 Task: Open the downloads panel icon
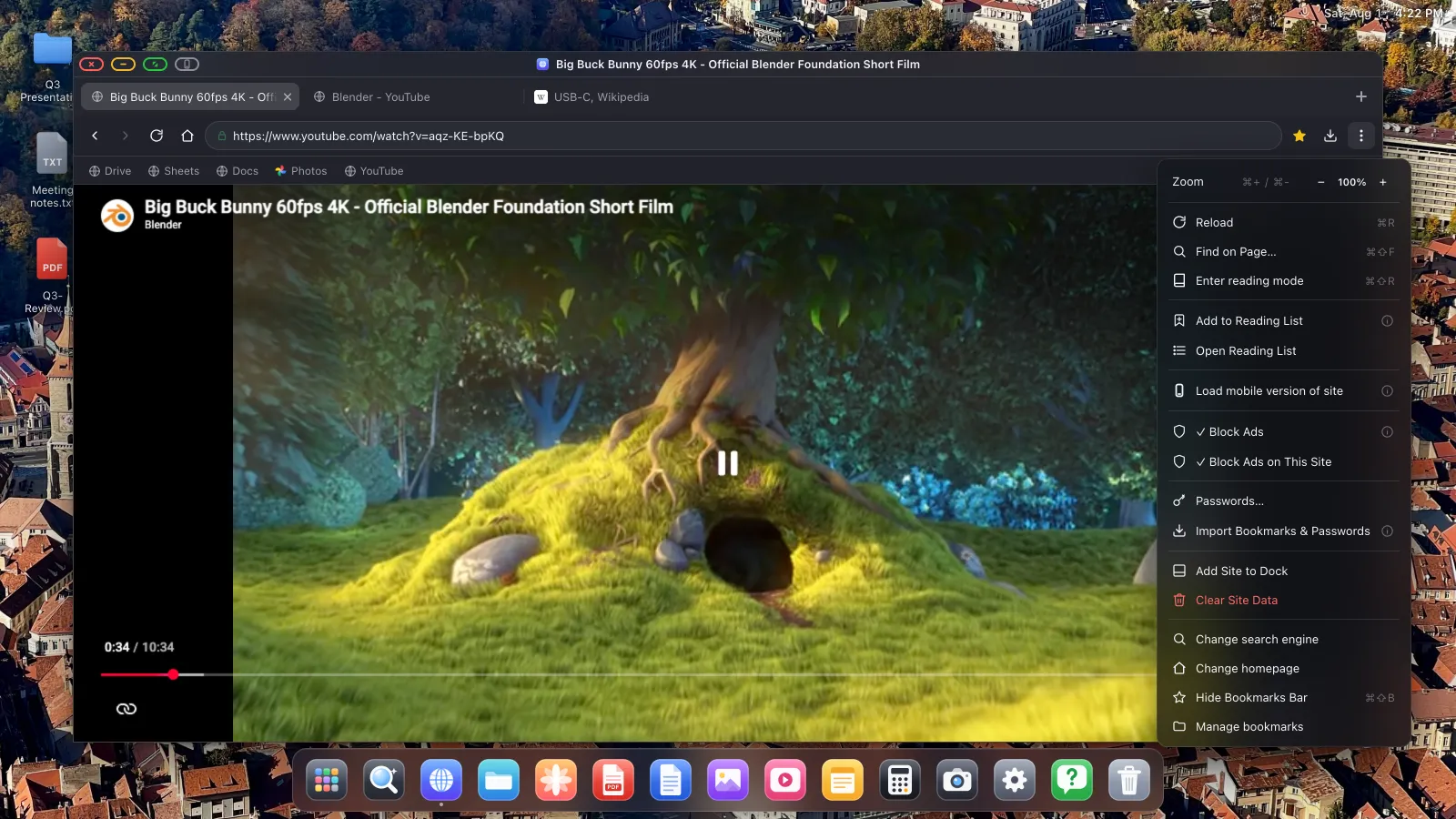[1330, 136]
